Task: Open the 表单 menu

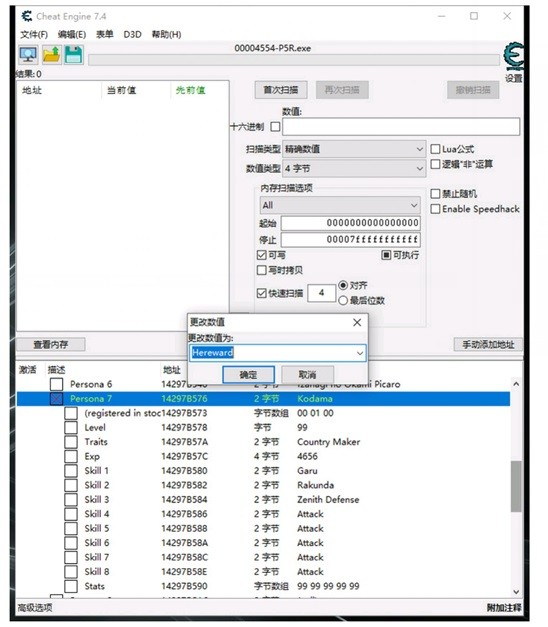Action: point(104,34)
